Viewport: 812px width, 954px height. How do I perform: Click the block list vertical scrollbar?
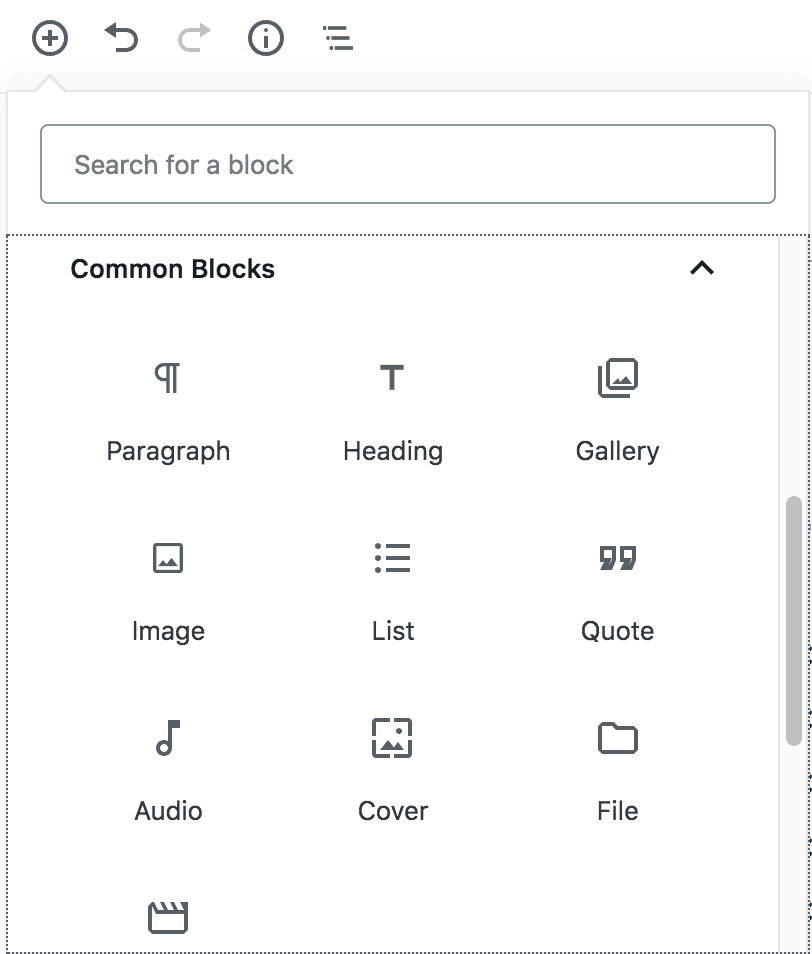(x=794, y=620)
